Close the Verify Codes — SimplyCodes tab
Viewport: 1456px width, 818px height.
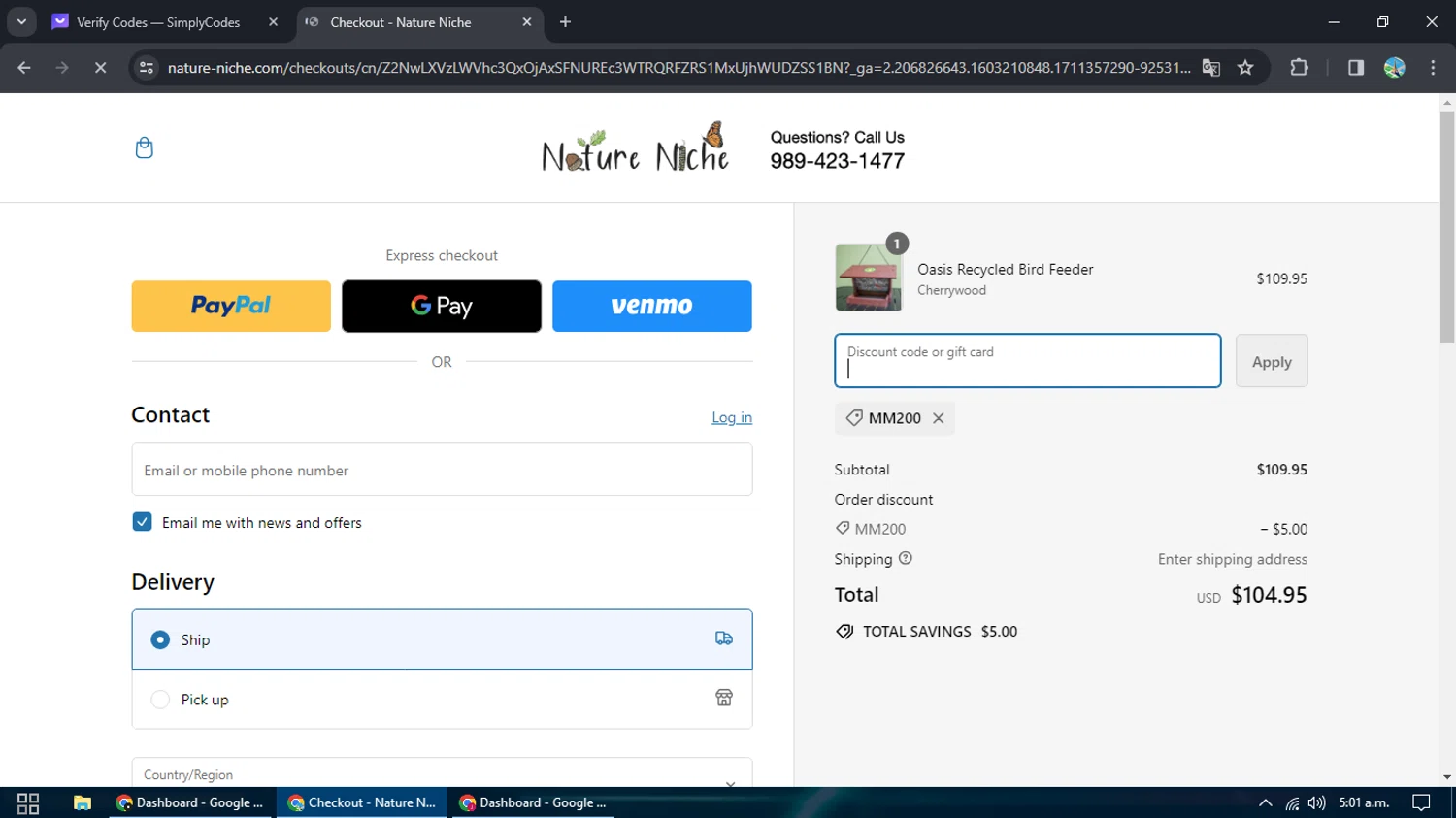click(x=273, y=22)
